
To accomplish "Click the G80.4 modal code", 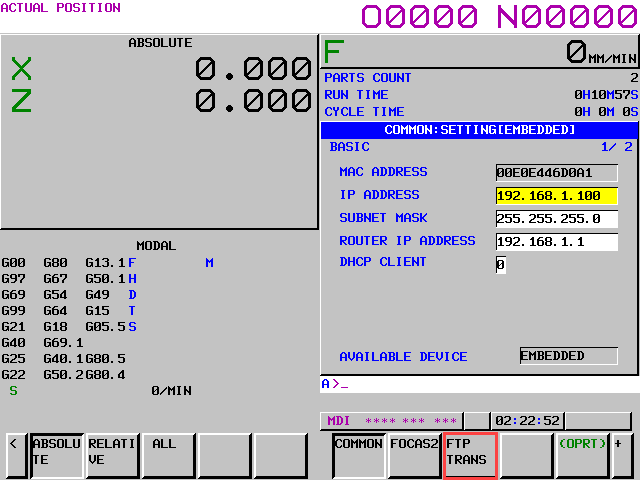I will 105,375.
